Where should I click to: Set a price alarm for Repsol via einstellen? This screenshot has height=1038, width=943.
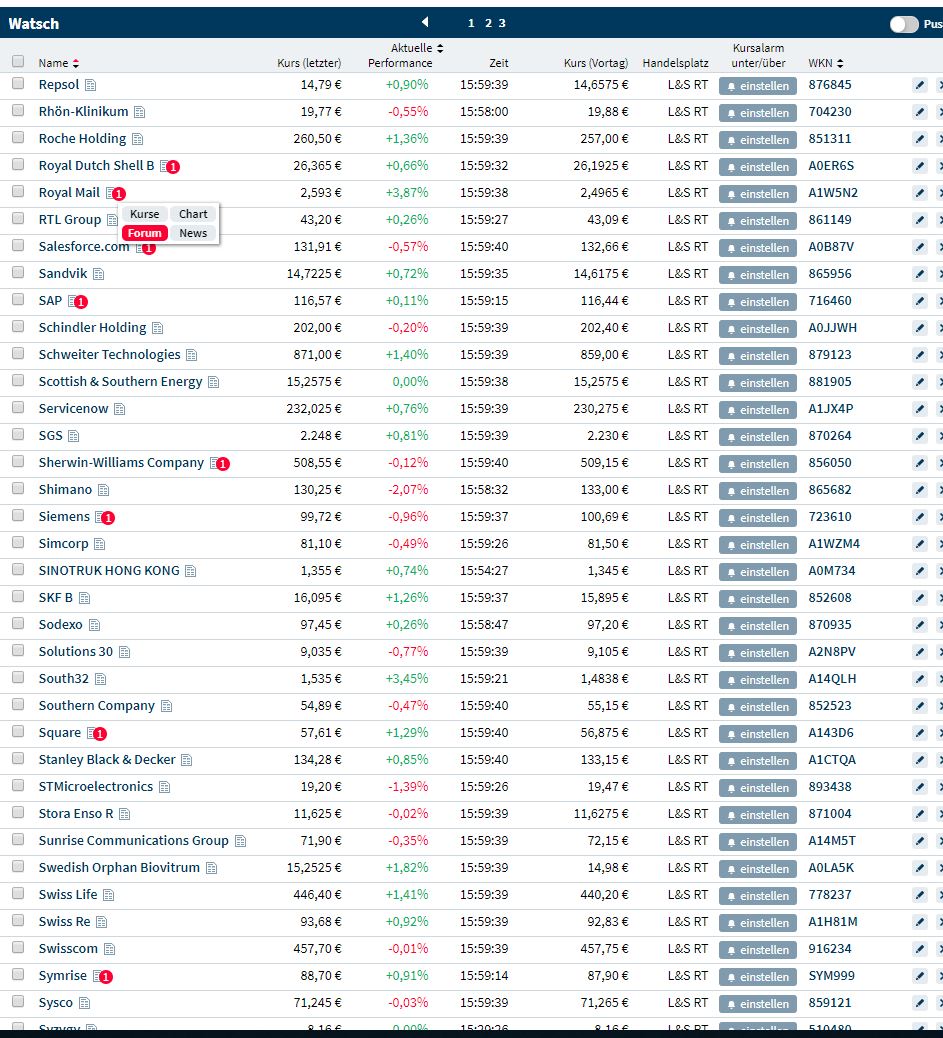pos(758,86)
